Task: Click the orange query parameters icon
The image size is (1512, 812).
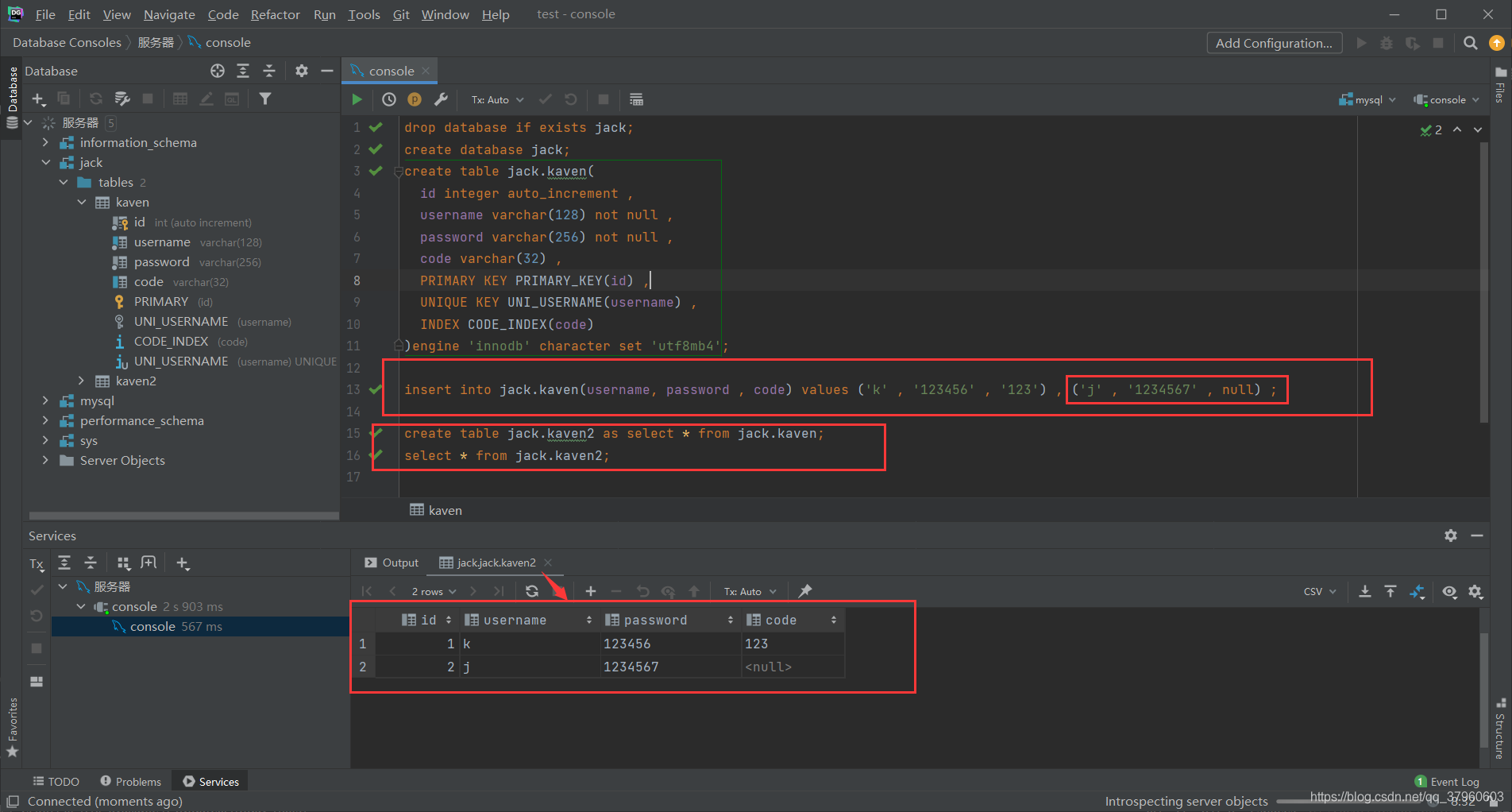Action: [415, 99]
